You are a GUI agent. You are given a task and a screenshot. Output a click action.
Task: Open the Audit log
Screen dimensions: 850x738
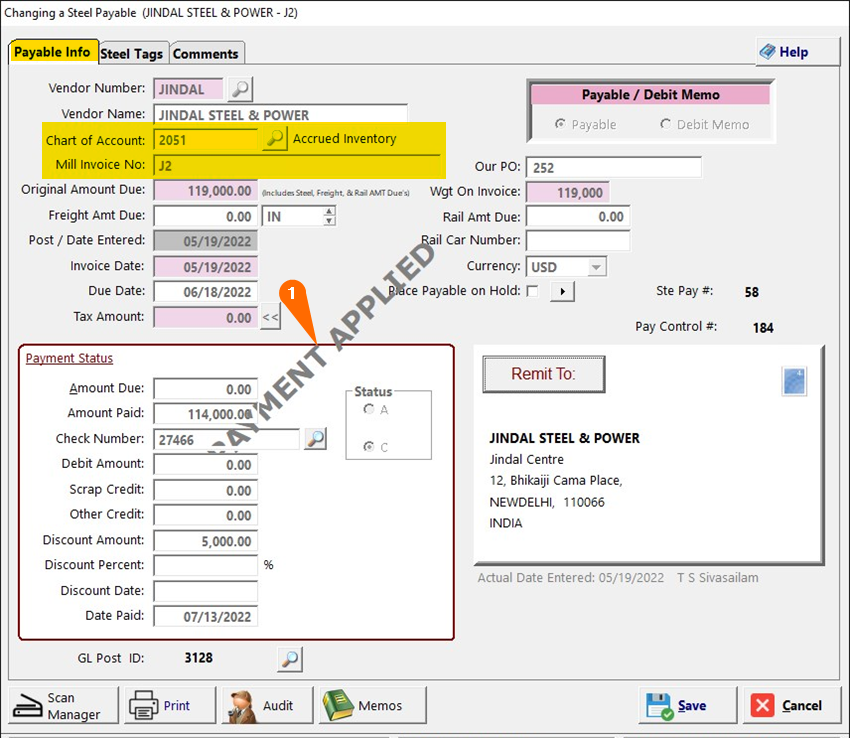tap(267, 705)
